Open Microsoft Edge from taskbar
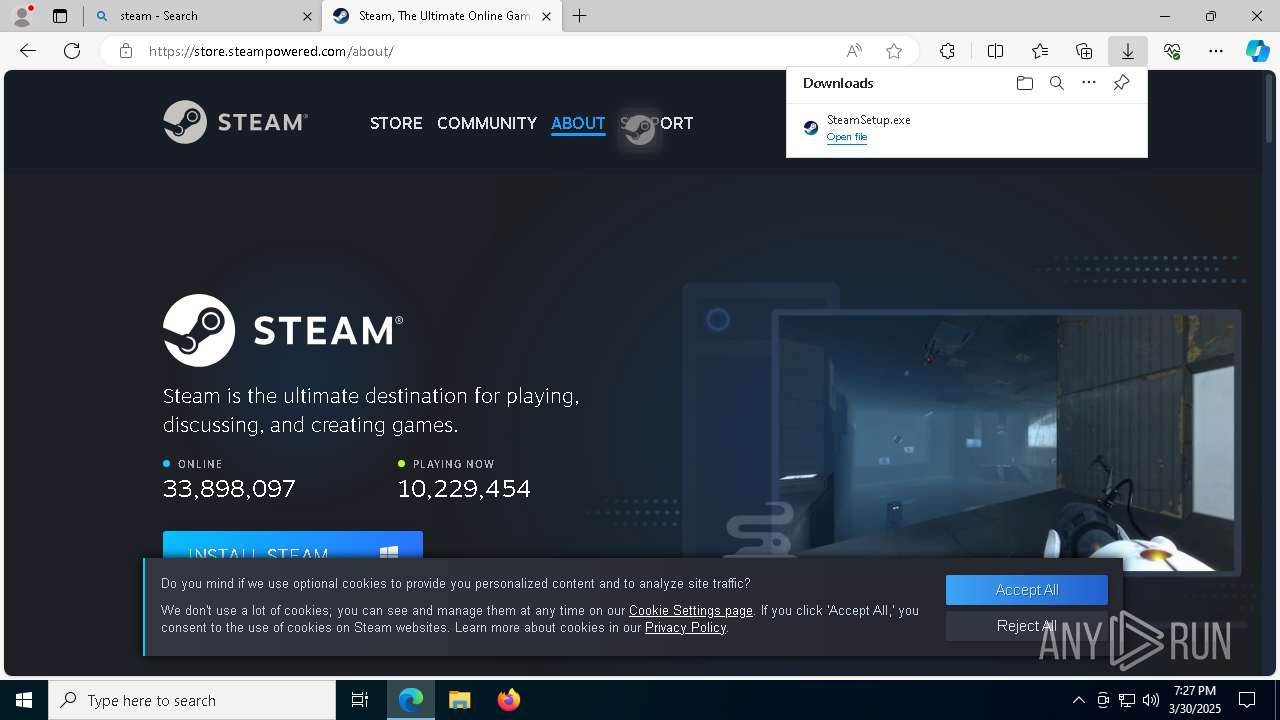The height and width of the screenshot is (720, 1280). (x=411, y=700)
